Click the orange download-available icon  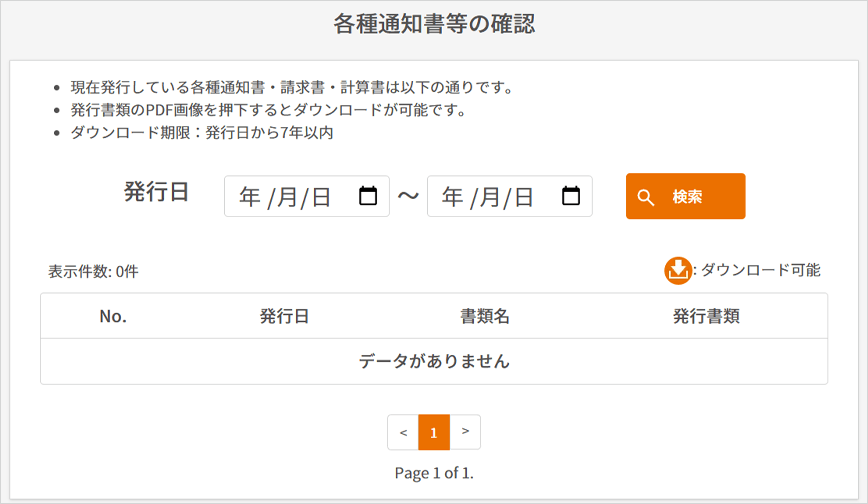pyautogui.click(x=678, y=270)
